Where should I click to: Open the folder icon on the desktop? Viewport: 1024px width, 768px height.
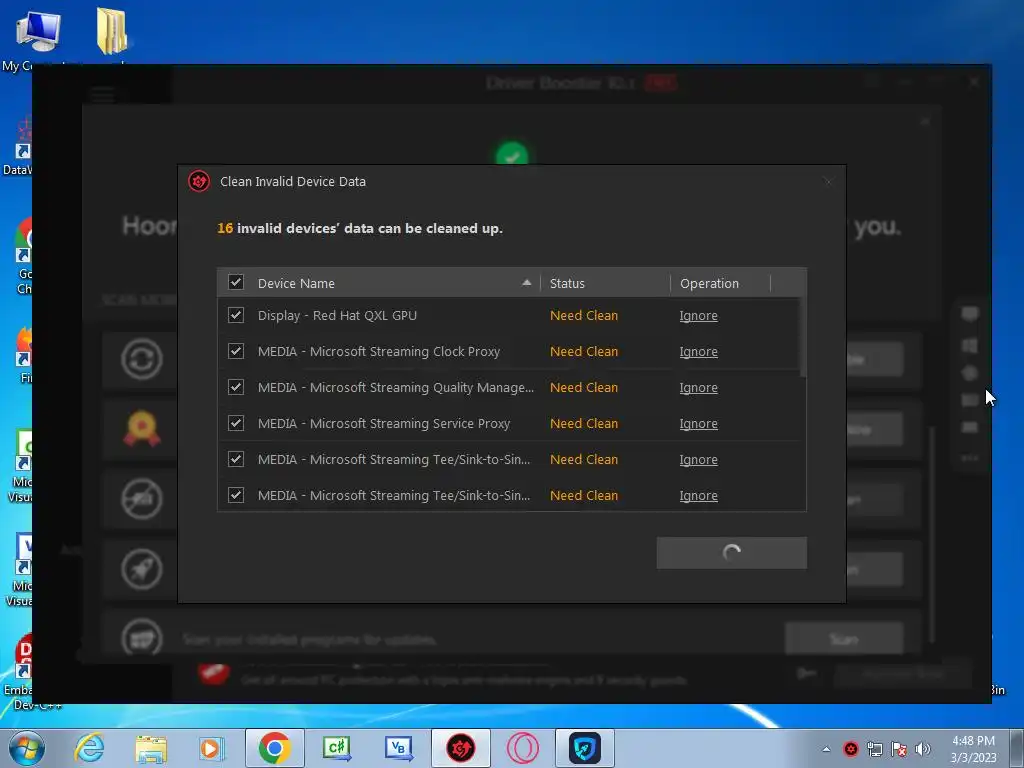pos(112,31)
